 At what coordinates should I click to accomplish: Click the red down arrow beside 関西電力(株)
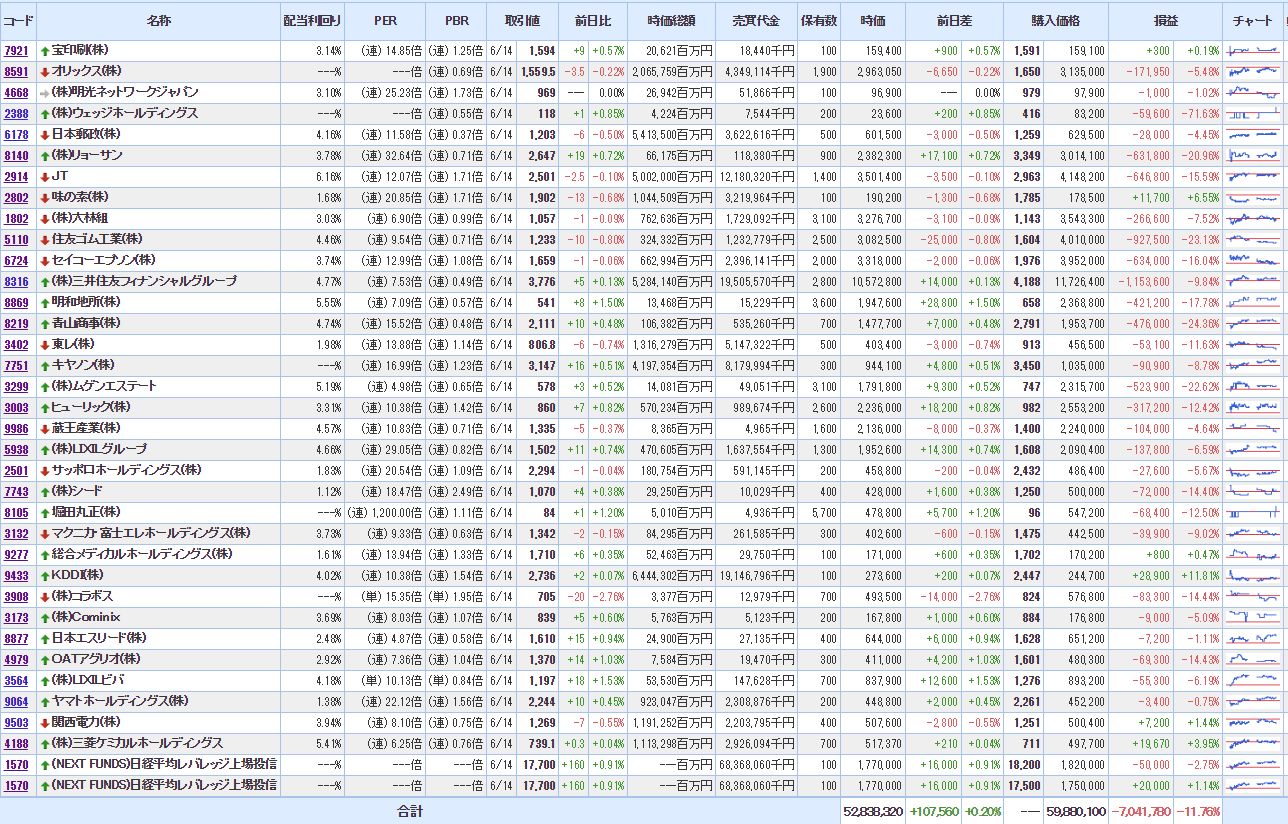tap(45, 722)
